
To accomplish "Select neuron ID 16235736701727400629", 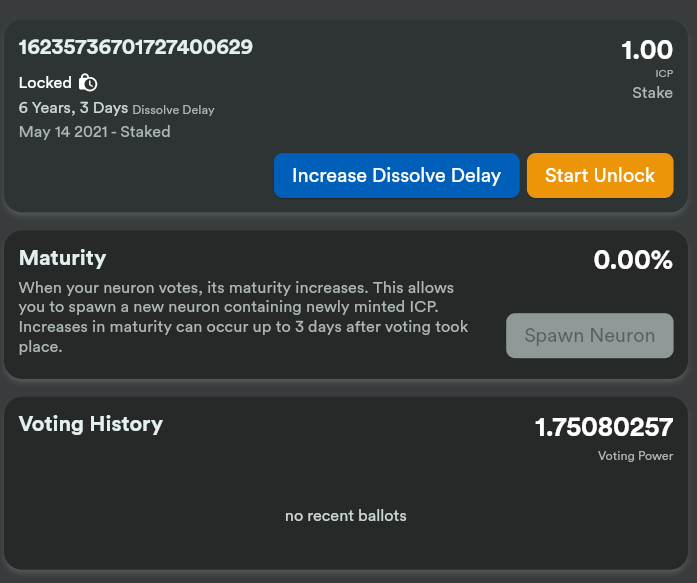I will point(136,47).
